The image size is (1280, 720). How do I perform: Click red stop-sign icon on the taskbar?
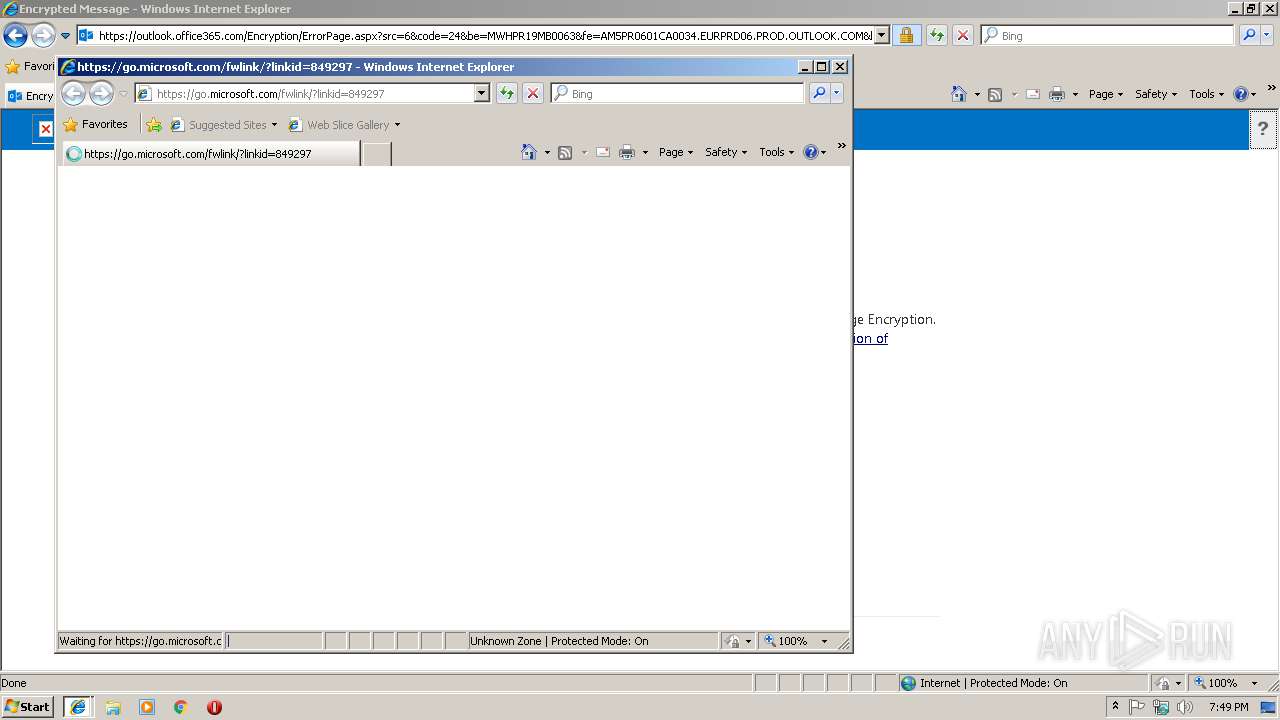tap(214, 707)
